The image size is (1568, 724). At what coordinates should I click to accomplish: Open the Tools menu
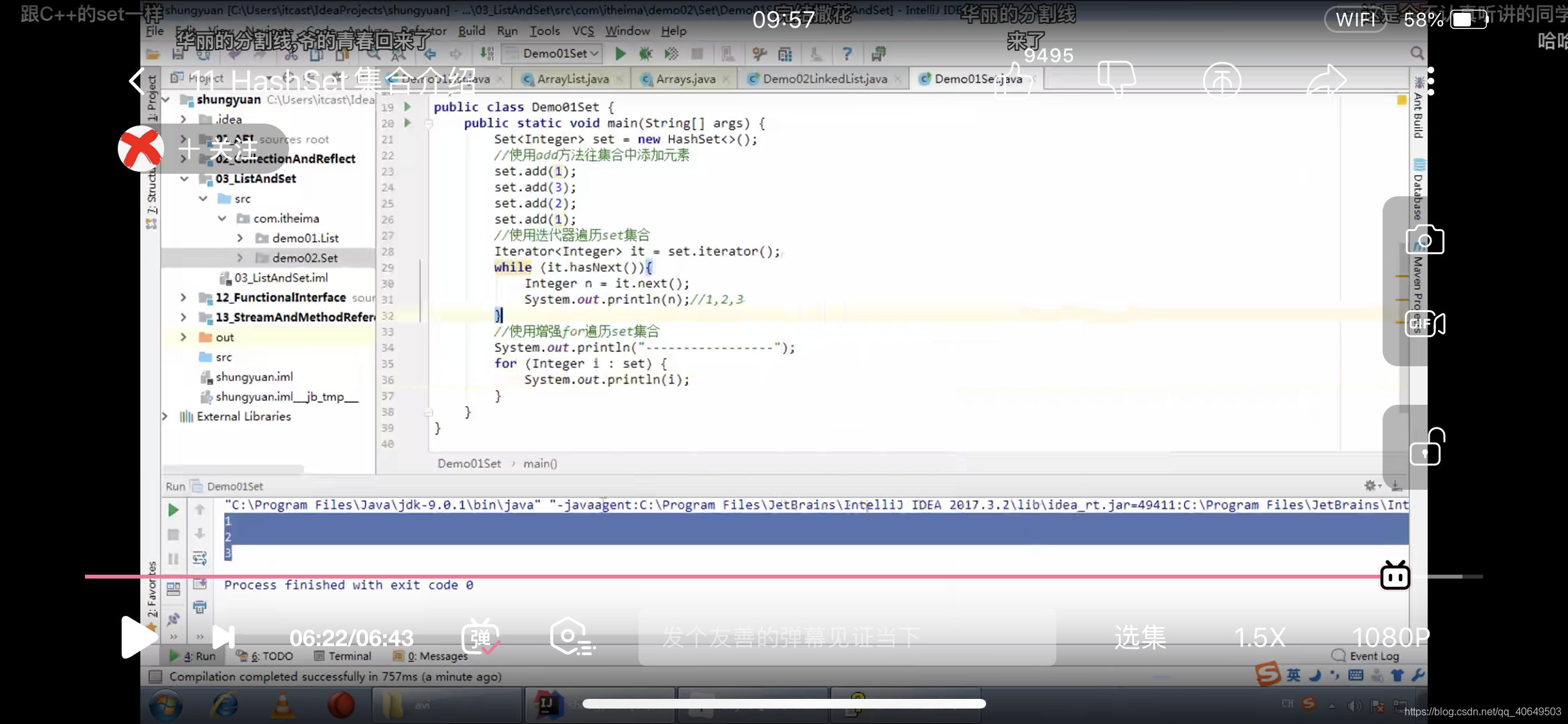click(545, 31)
